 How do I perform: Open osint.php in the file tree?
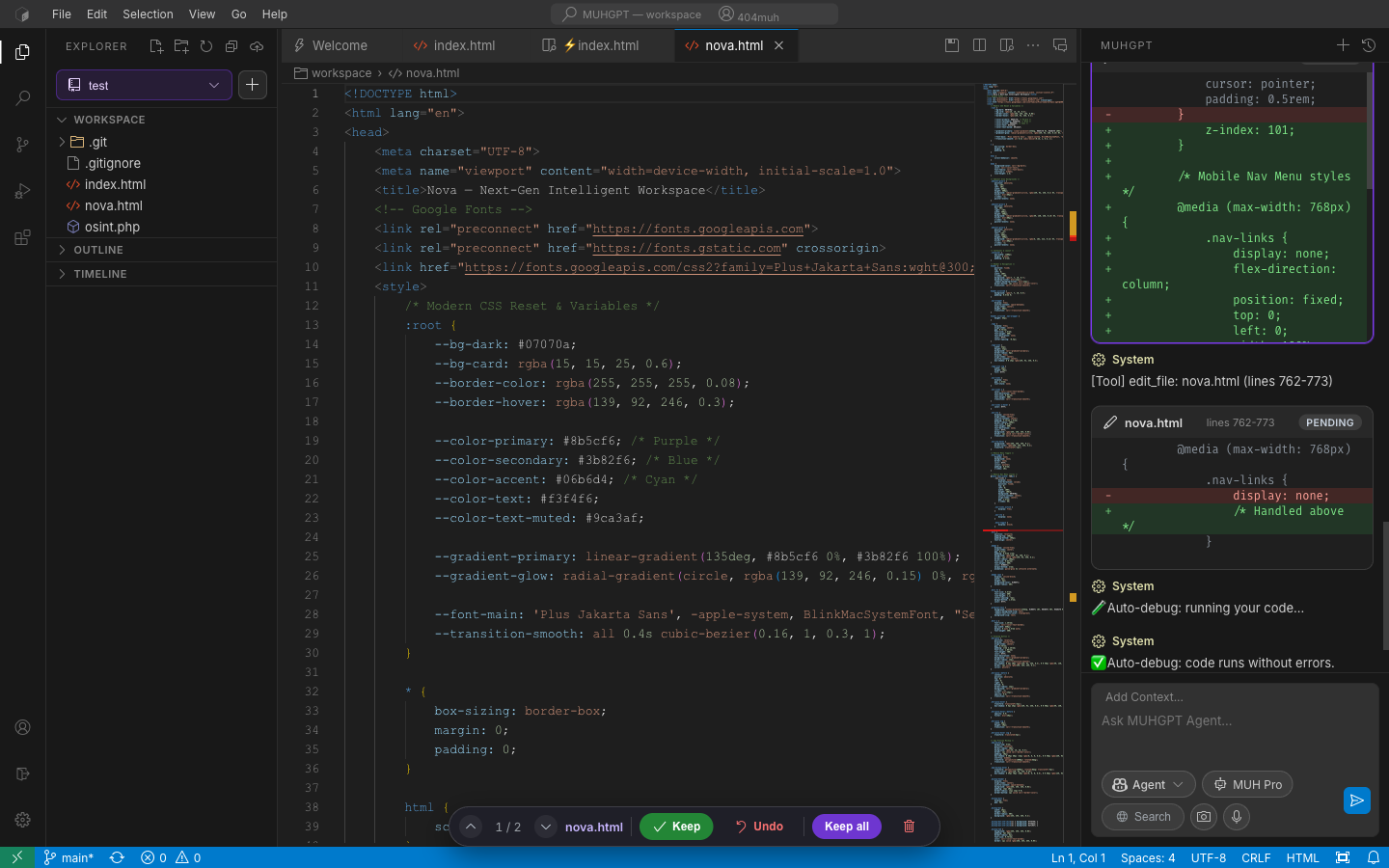click(162, 227)
